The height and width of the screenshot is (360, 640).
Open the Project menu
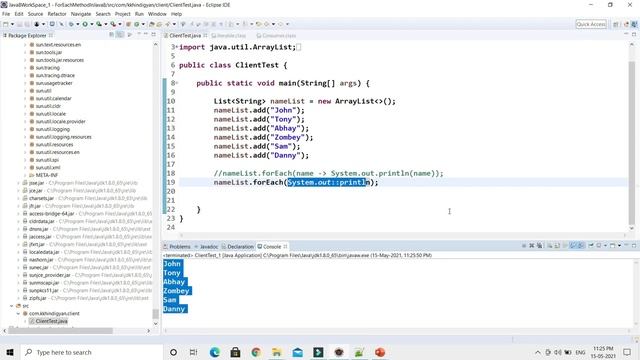click(122, 14)
